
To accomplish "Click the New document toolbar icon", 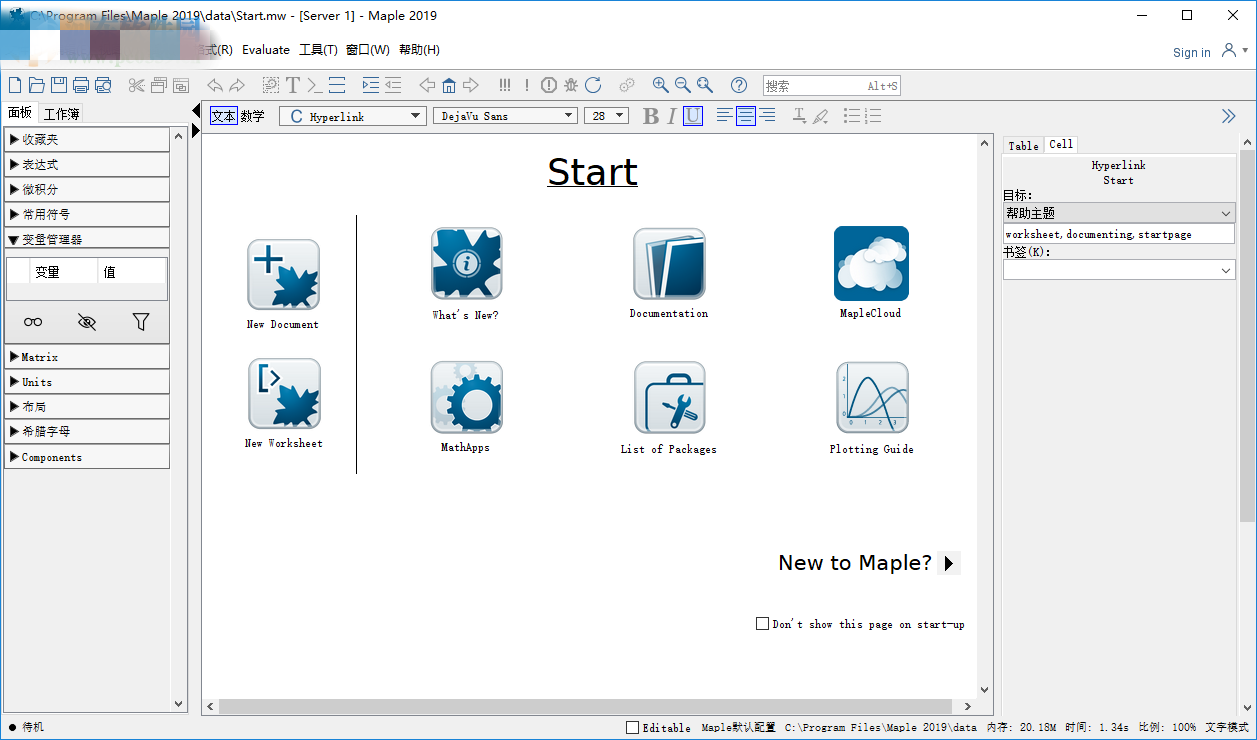I will click(x=14, y=85).
